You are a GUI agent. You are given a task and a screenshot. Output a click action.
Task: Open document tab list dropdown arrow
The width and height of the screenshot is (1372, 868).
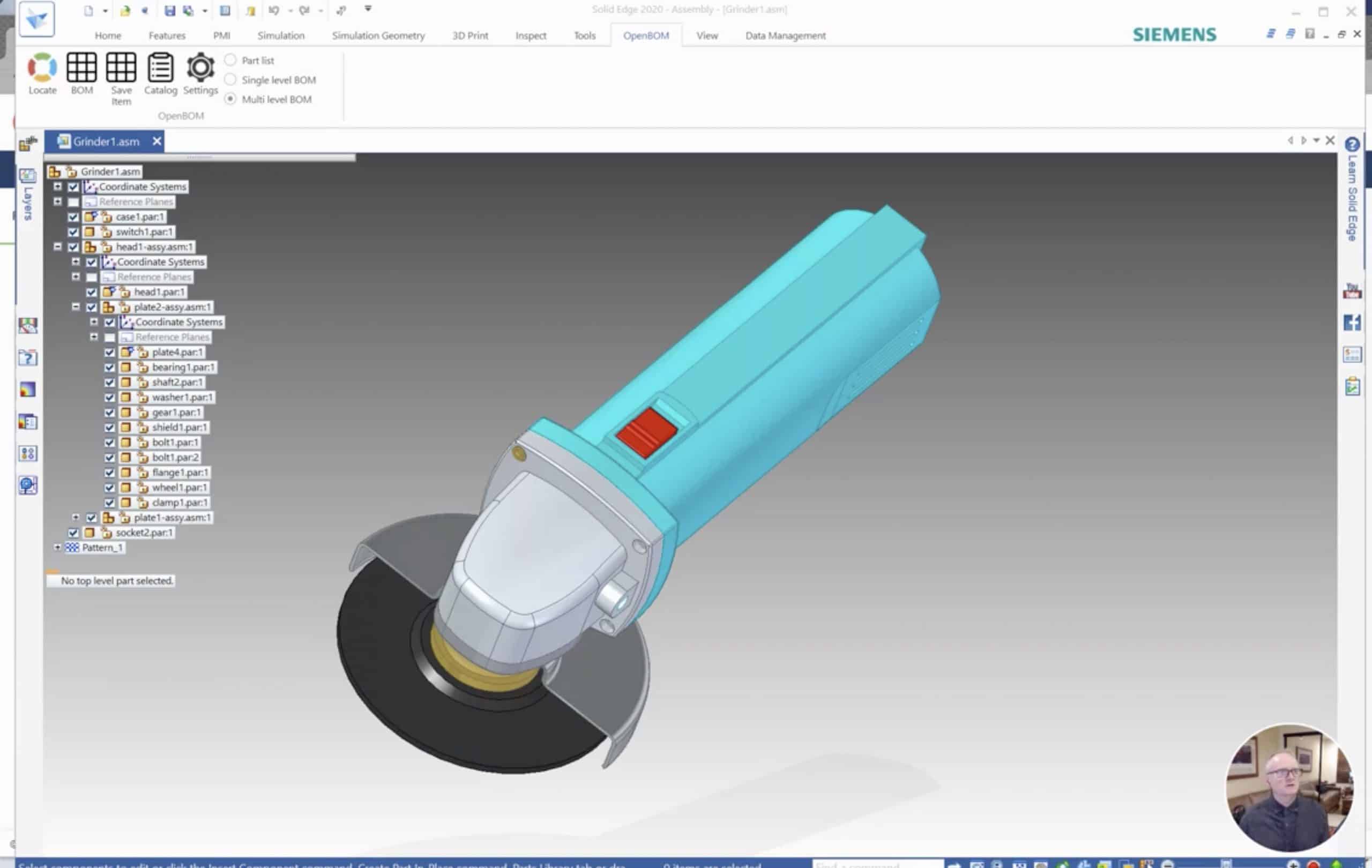click(1316, 140)
